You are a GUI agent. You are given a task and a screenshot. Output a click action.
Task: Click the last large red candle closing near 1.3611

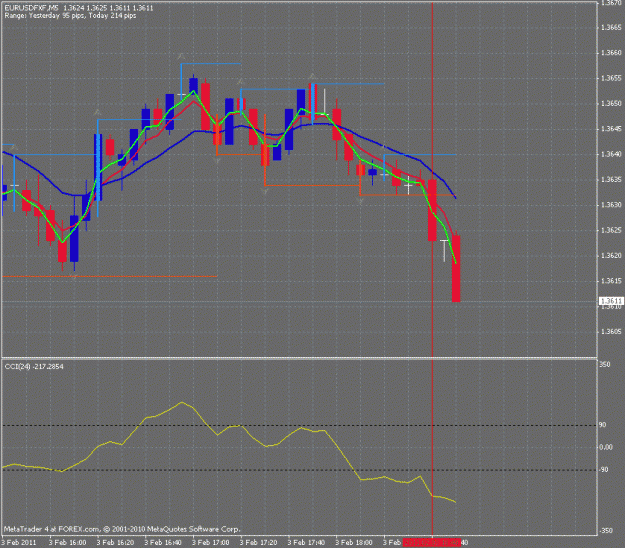coord(456,268)
